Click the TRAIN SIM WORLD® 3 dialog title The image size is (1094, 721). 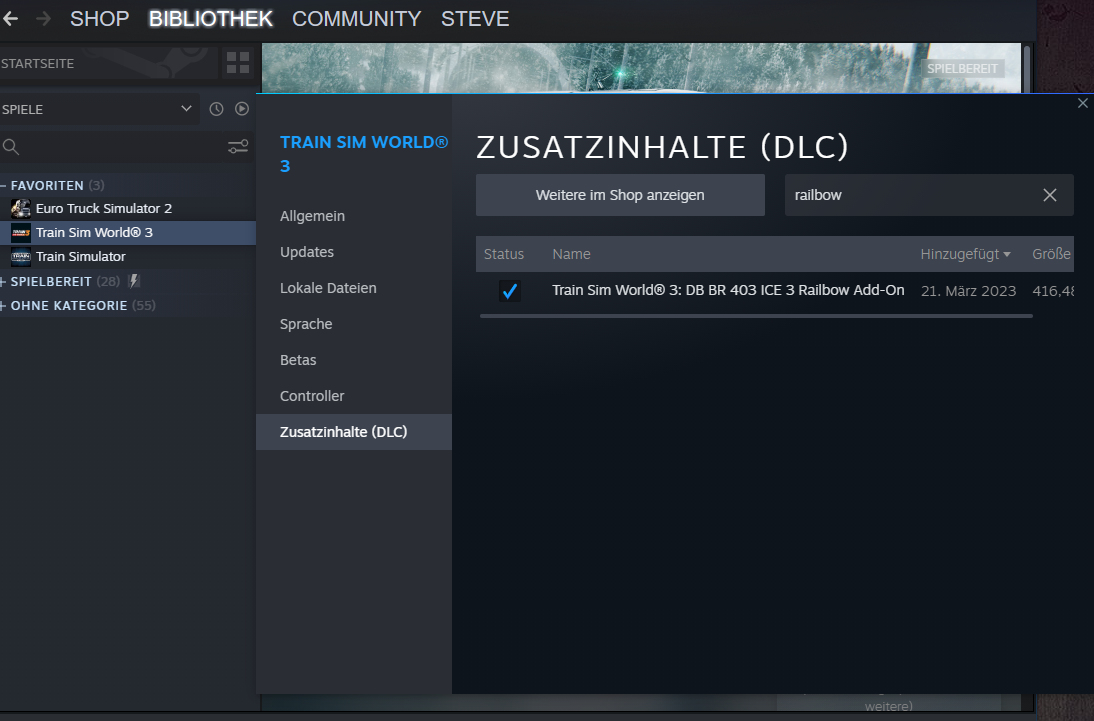364,154
